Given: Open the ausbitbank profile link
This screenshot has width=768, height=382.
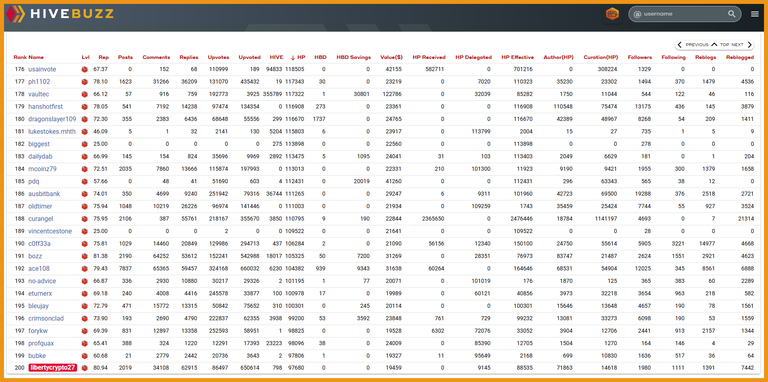Looking at the screenshot, I should click(x=44, y=194).
